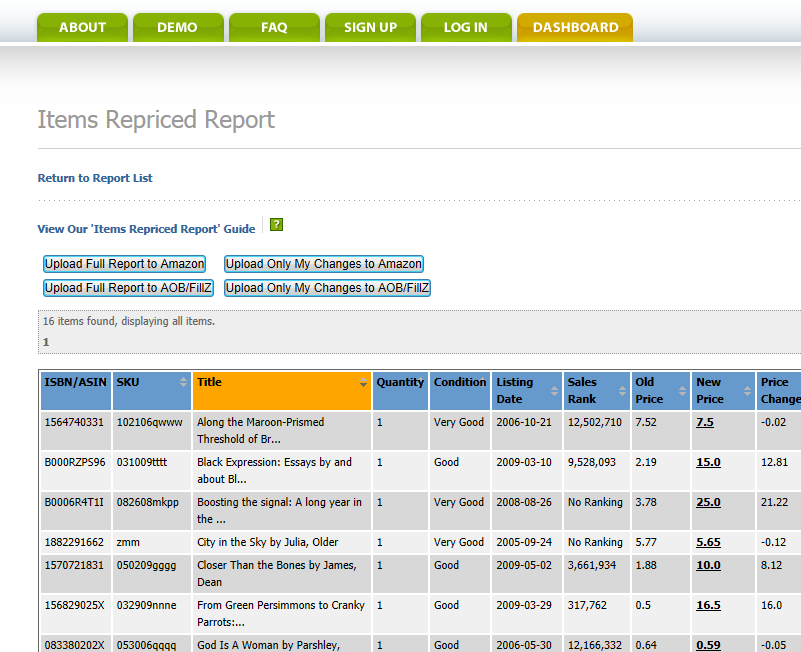The image size is (801, 652).
Task: Click Upload Only My Changes to AOB/FillZ
Action: pyautogui.click(x=327, y=288)
